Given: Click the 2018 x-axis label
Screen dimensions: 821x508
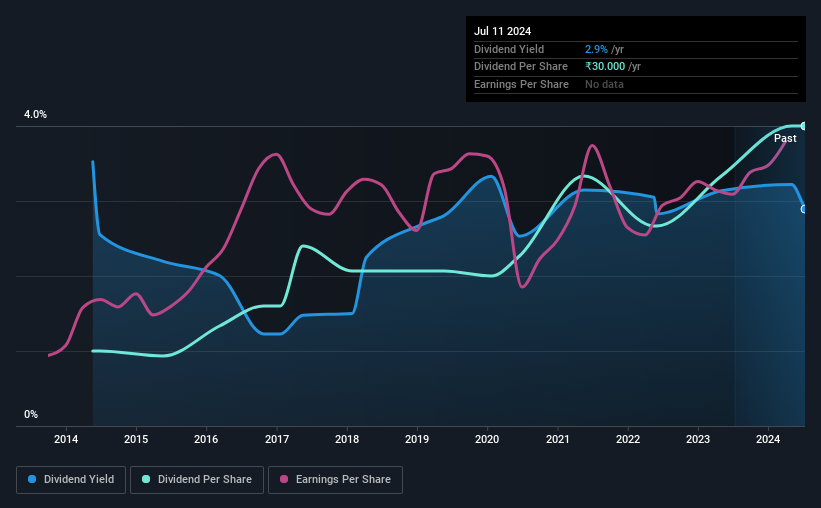Looking at the screenshot, I should 347,439.
